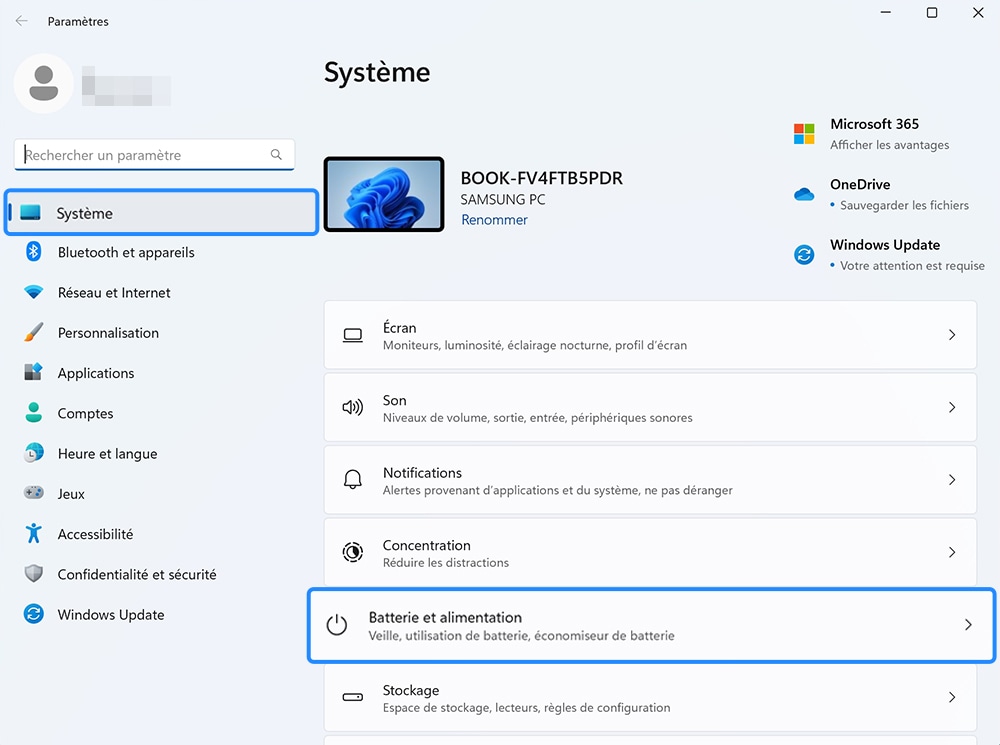Click the Comptes person icon
This screenshot has height=745, width=1000.
[x=33, y=412]
